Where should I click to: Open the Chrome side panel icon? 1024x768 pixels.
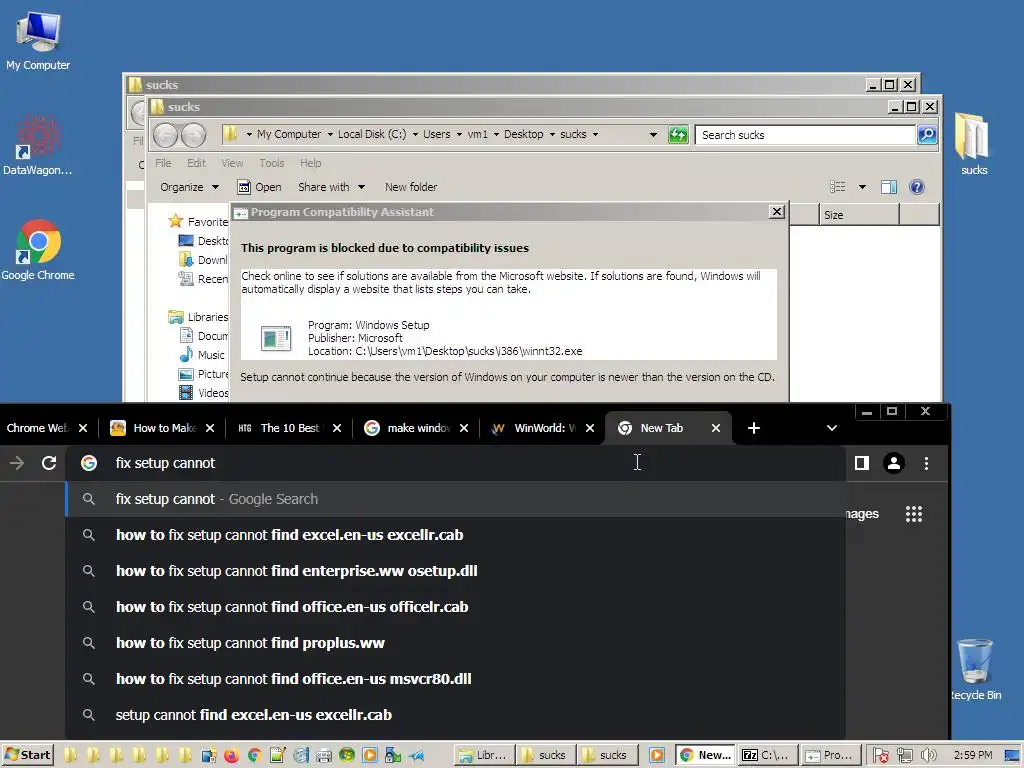coord(862,463)
